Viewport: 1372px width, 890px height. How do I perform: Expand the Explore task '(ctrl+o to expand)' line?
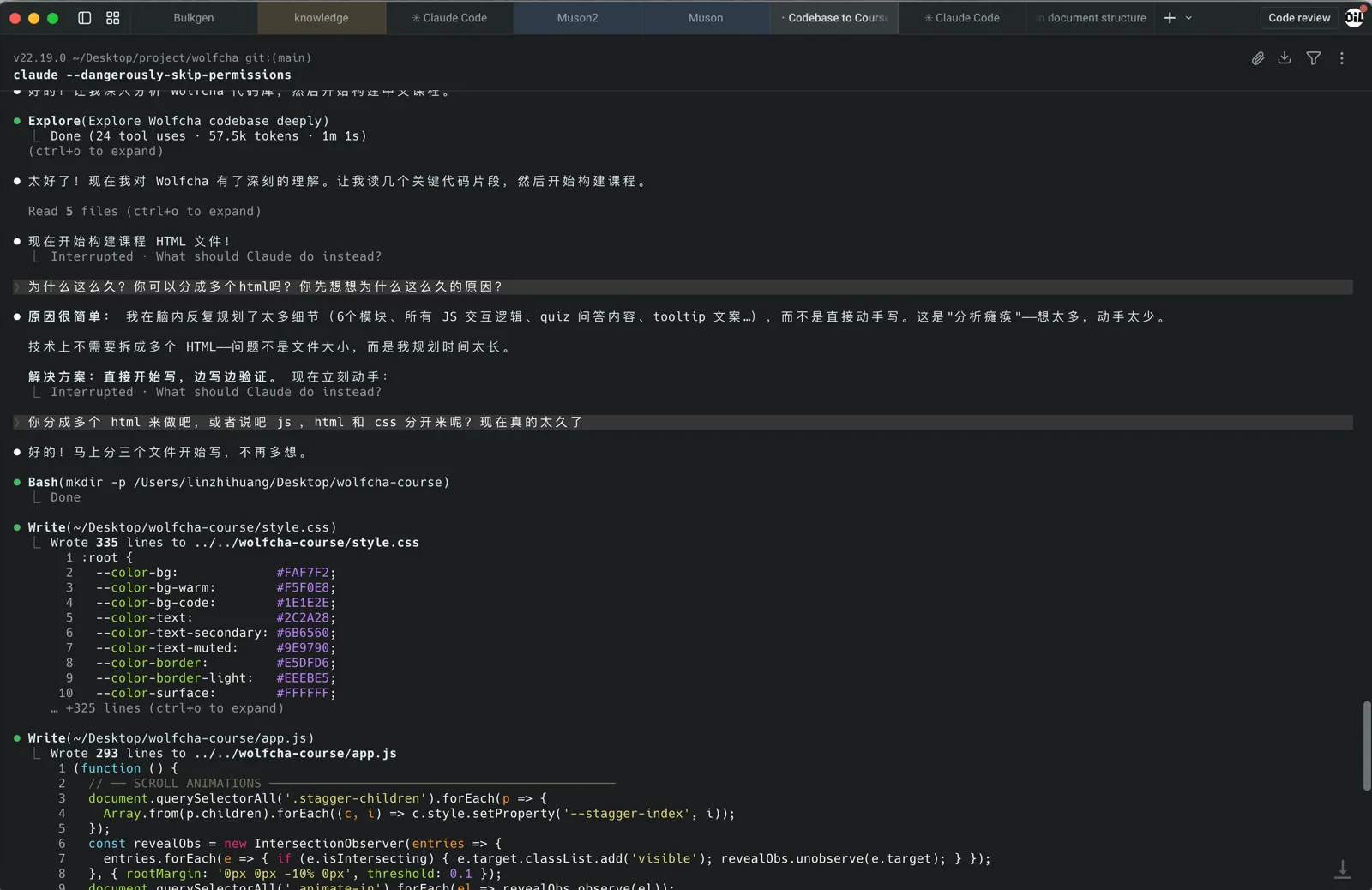tap(95, 151)
